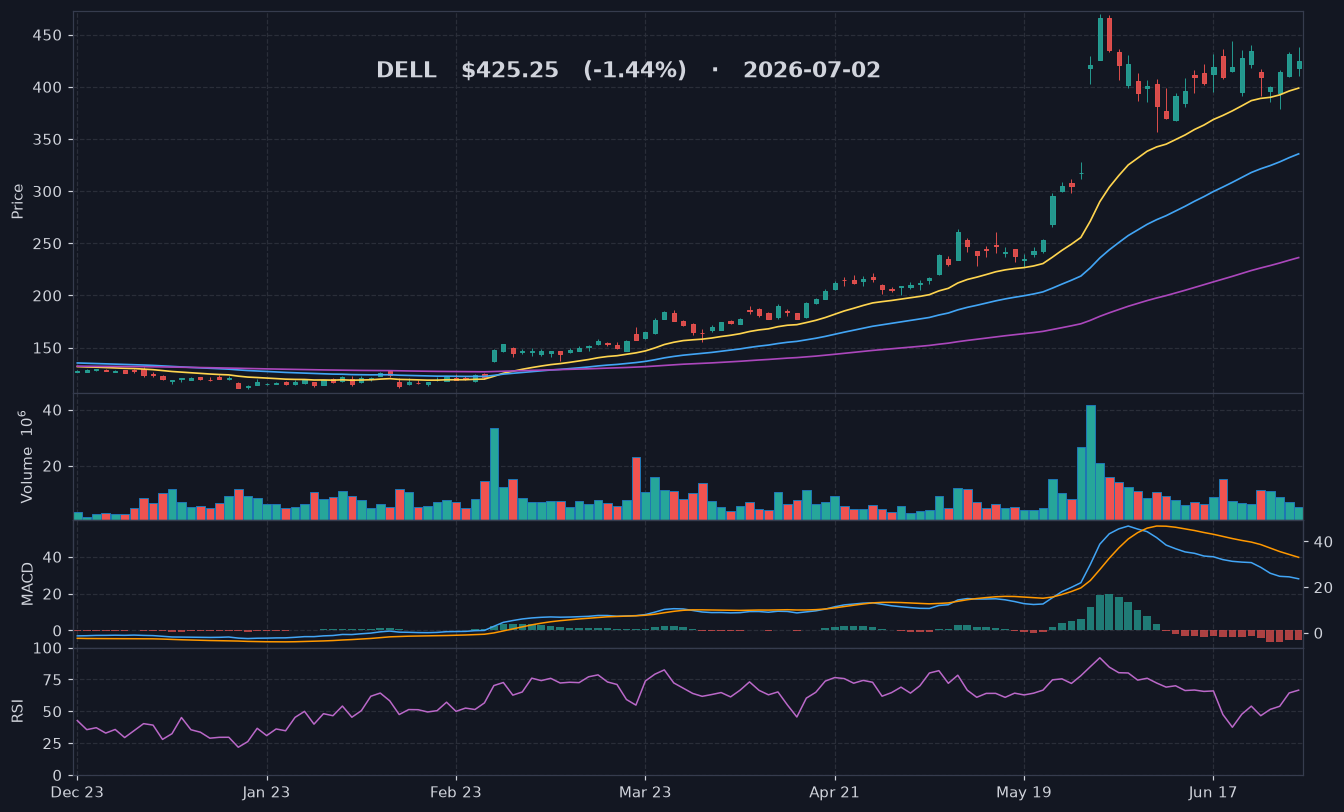Click the Price axis label
The width and height of the screenshot is (1344, 812).
click(x=17, y=201)
